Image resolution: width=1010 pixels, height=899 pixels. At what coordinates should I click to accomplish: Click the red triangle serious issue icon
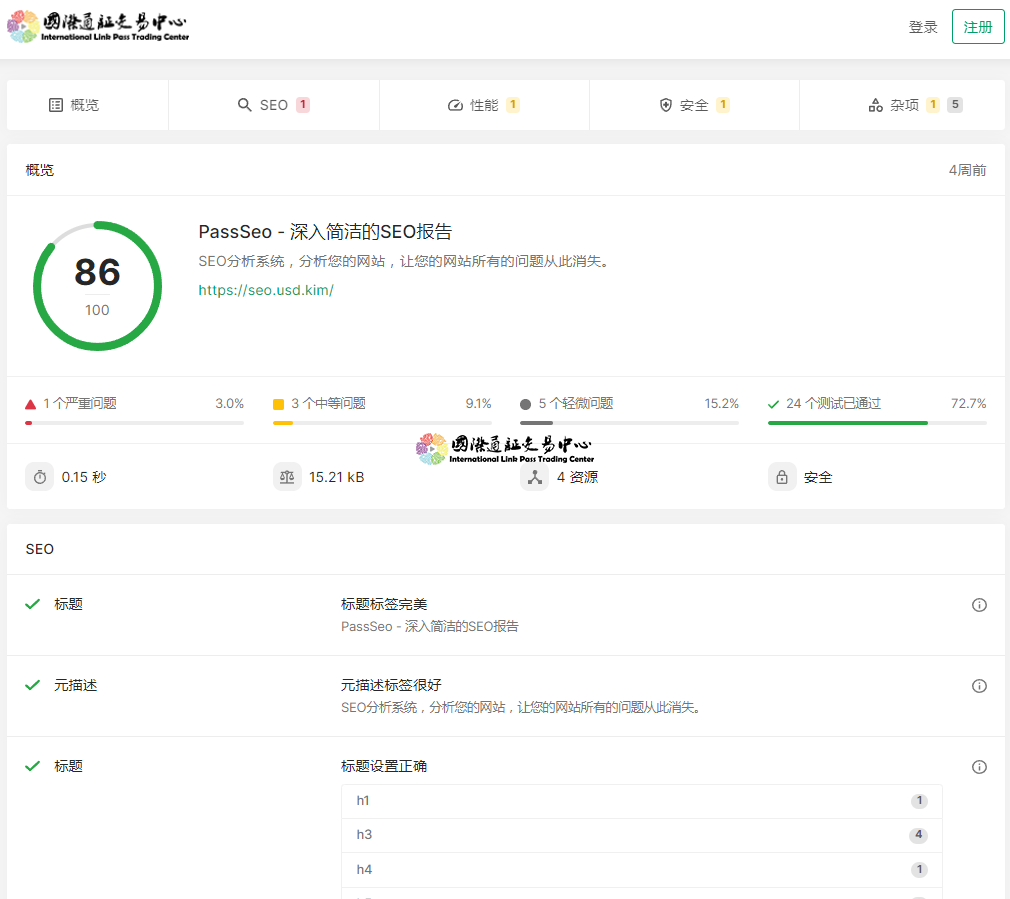click(x=30, y=404)
